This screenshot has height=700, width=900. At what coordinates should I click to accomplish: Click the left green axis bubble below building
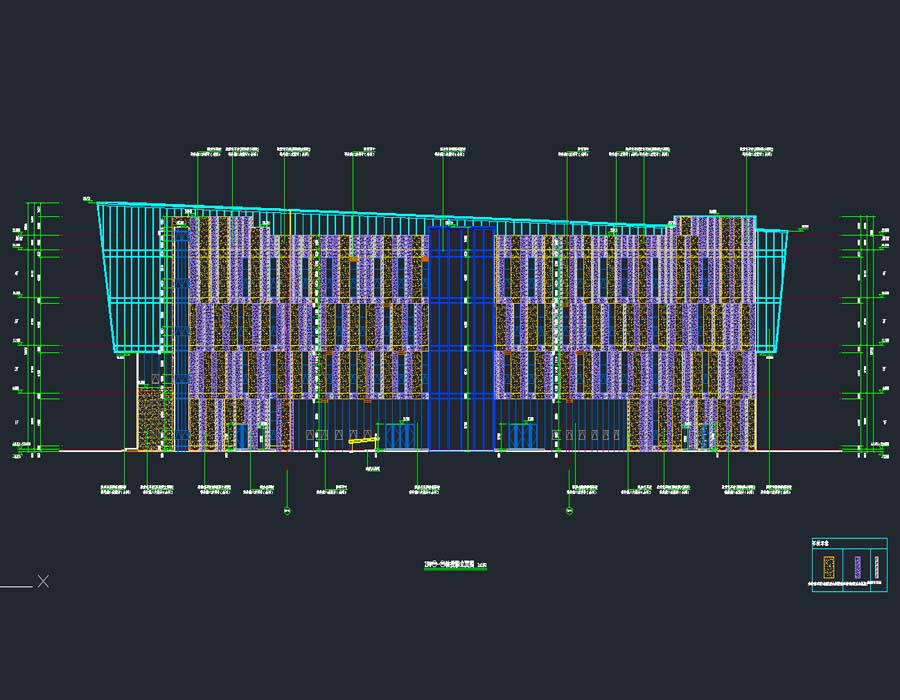[288, 510]
